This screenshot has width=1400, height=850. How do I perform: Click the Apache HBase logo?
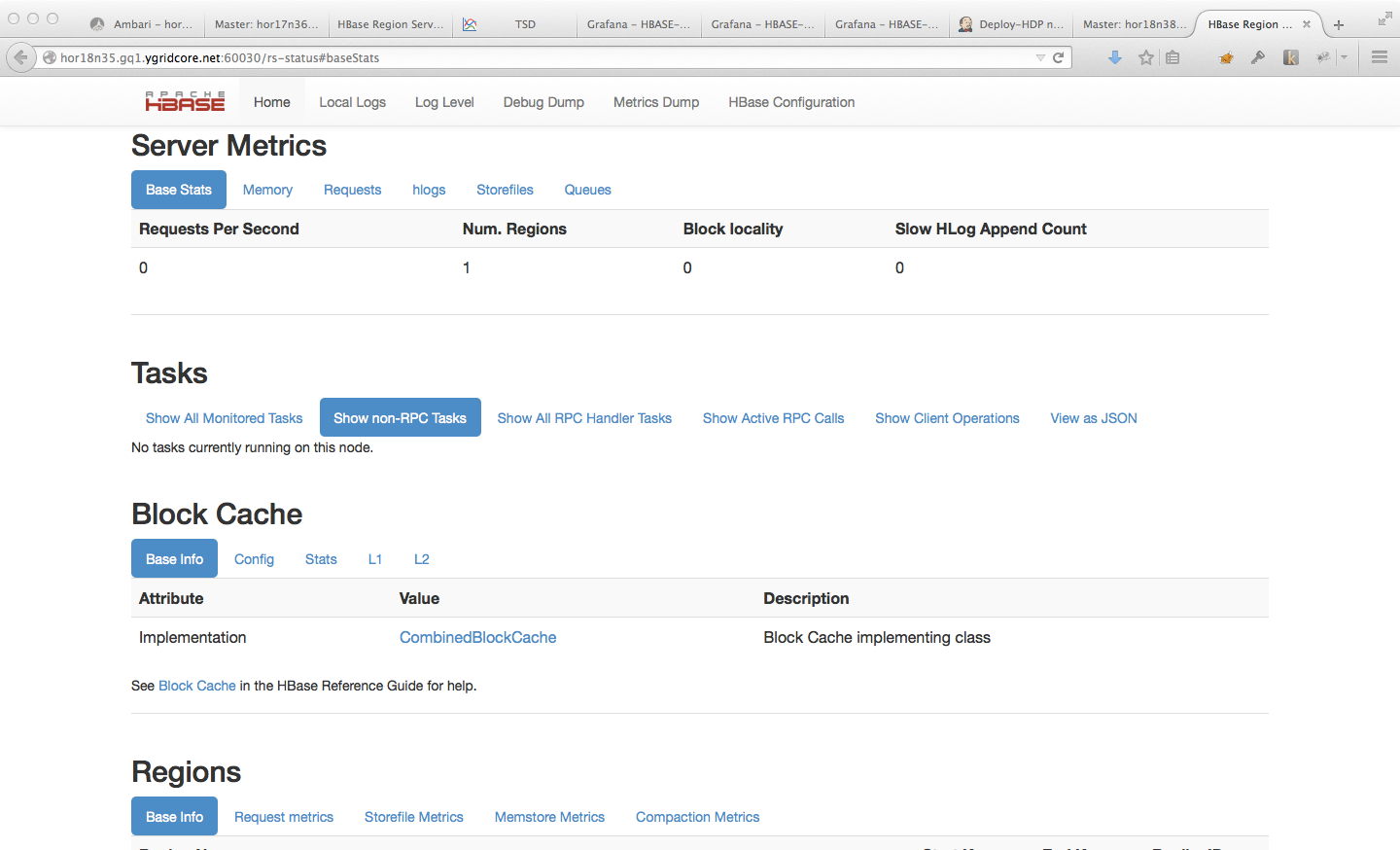pyautogui.click(x=185, y=102)
